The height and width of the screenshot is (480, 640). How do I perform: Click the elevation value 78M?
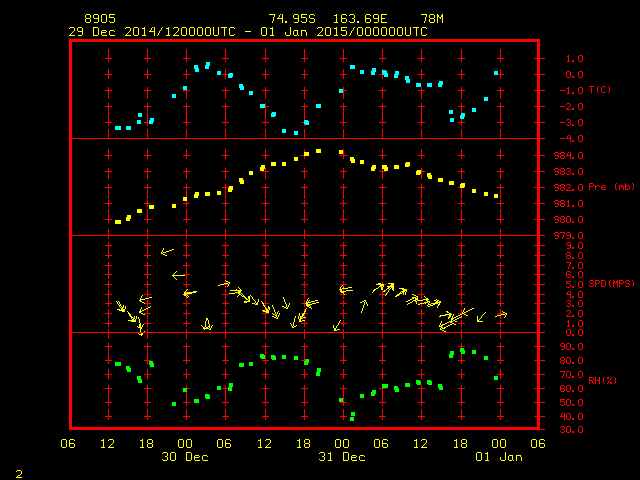(x=432, y=19)
